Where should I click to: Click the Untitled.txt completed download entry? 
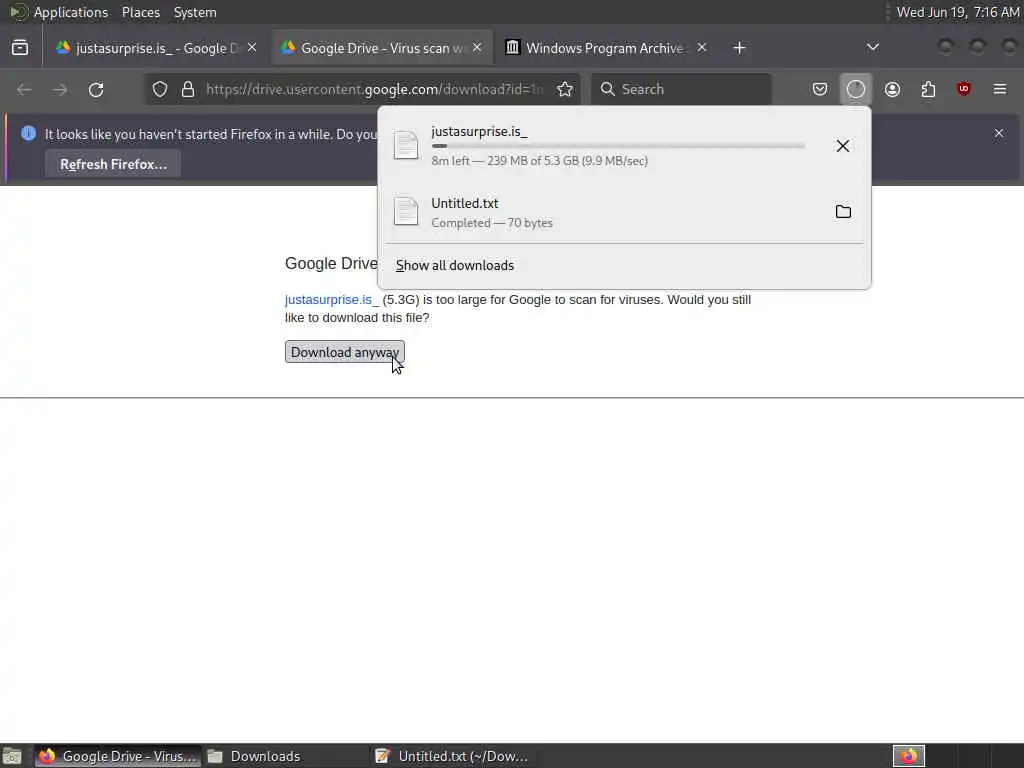[x=624, y=212]
